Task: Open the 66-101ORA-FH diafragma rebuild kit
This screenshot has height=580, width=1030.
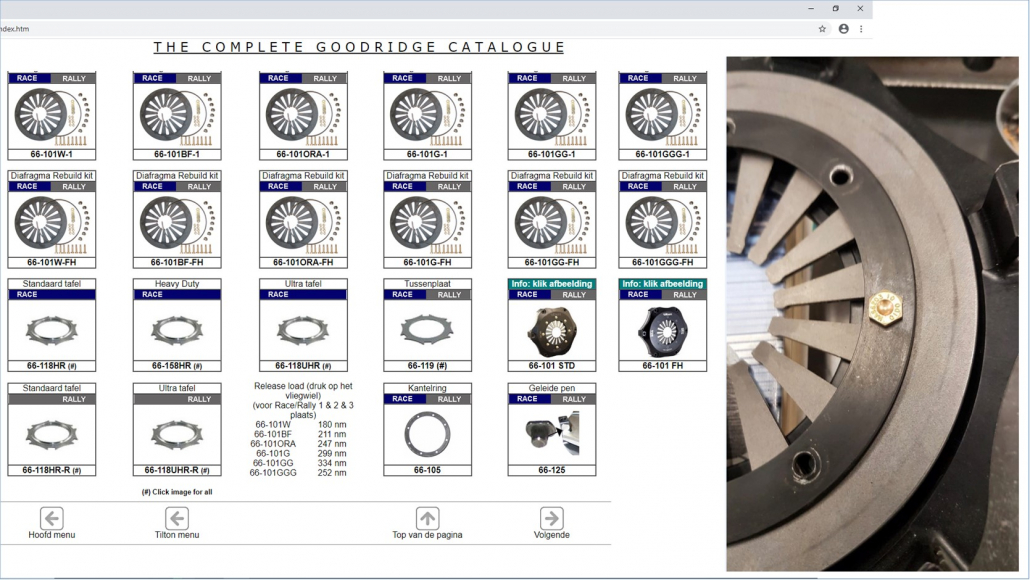Action: pos(302,224)
